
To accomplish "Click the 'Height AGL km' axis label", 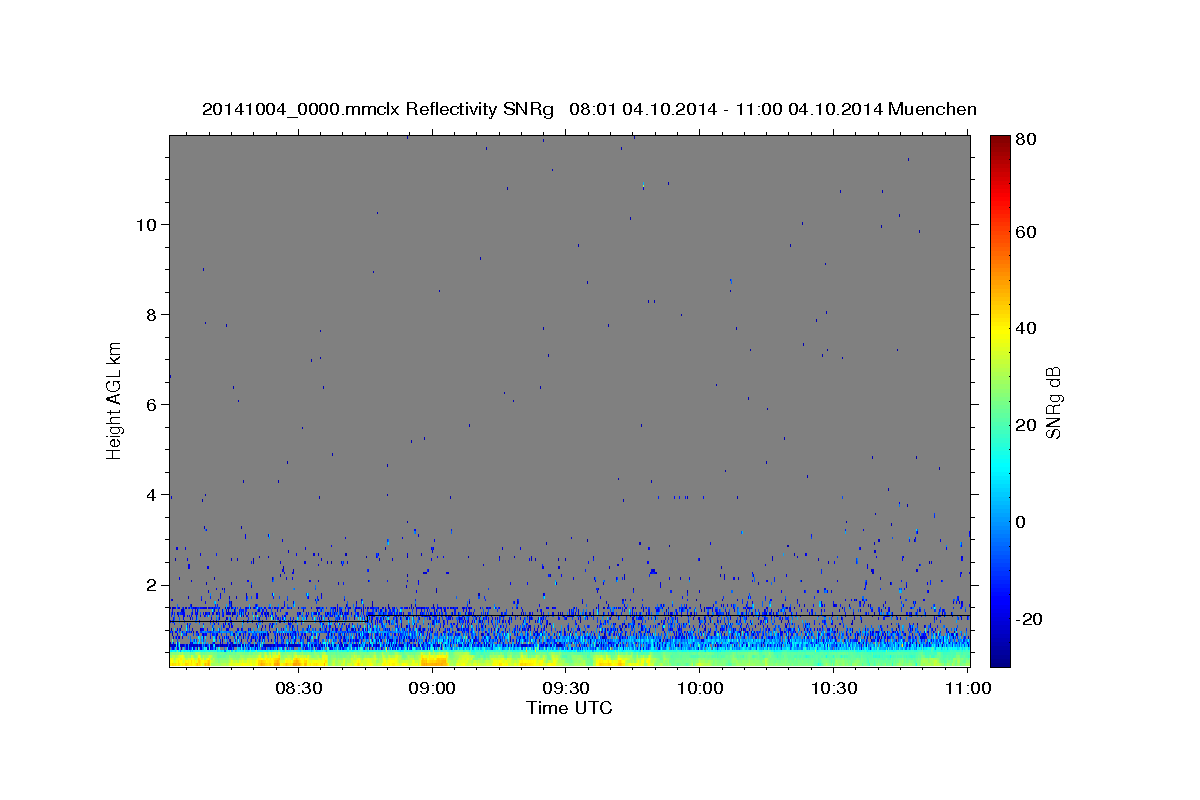I will (x=115, y=401).
